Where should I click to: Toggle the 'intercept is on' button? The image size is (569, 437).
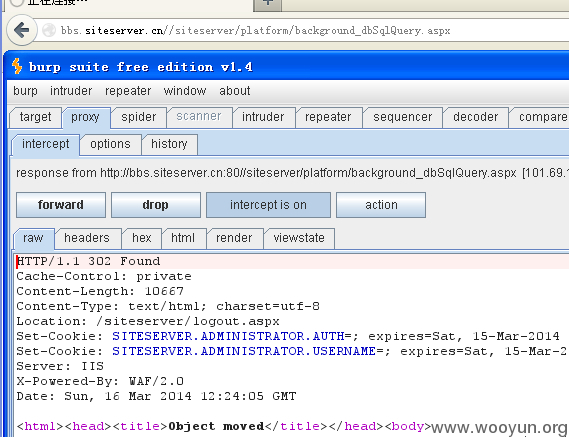point(268,205)
